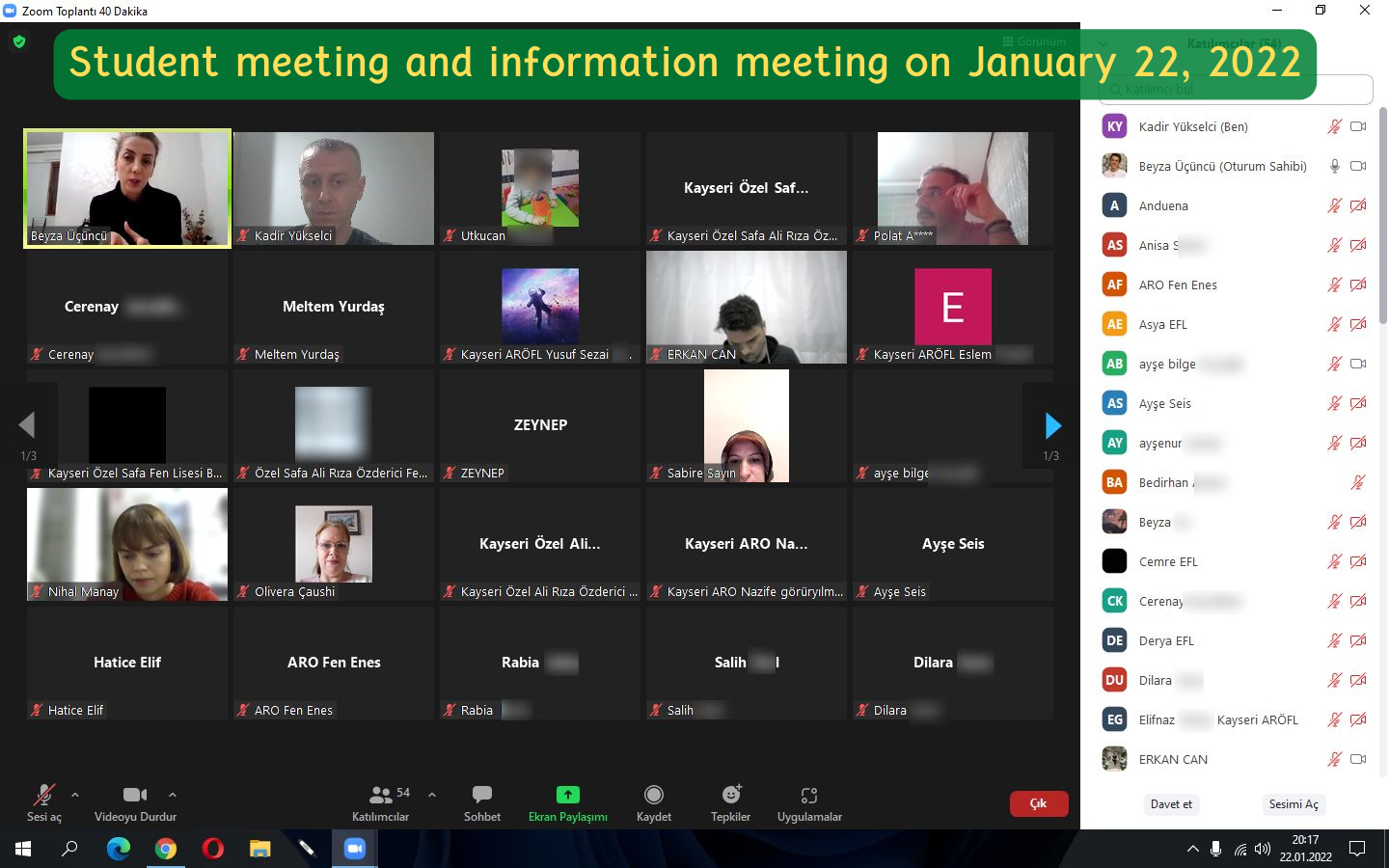The image size is (1389, 868).
Task: Click camera icon for Beyza Üçüncü host
Action: (x=1358, y=166)
